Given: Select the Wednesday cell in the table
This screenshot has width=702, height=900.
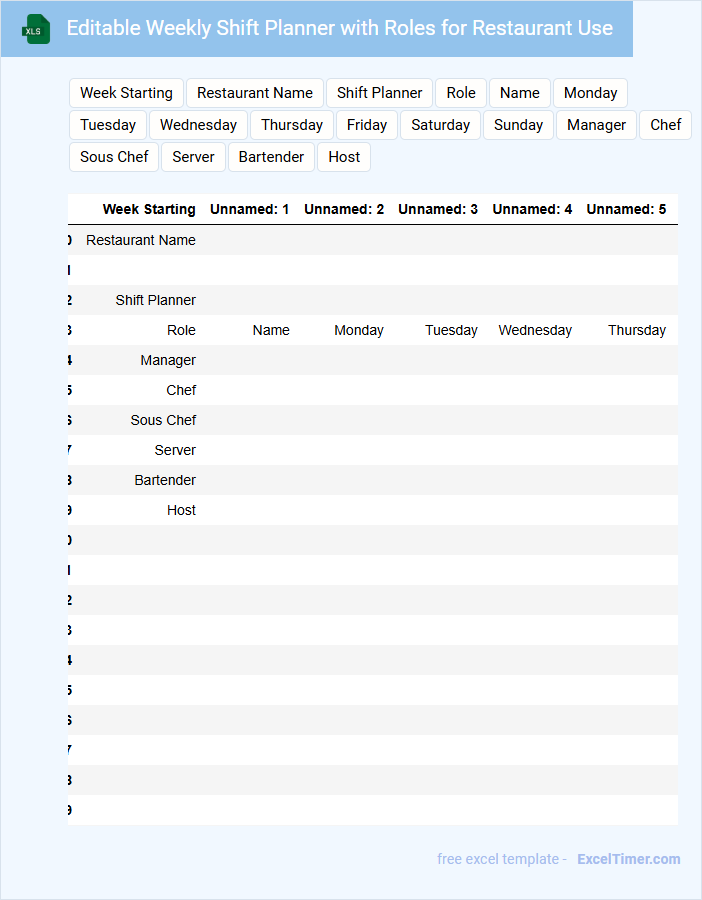Looking at the screenshot, I should 535,330.
